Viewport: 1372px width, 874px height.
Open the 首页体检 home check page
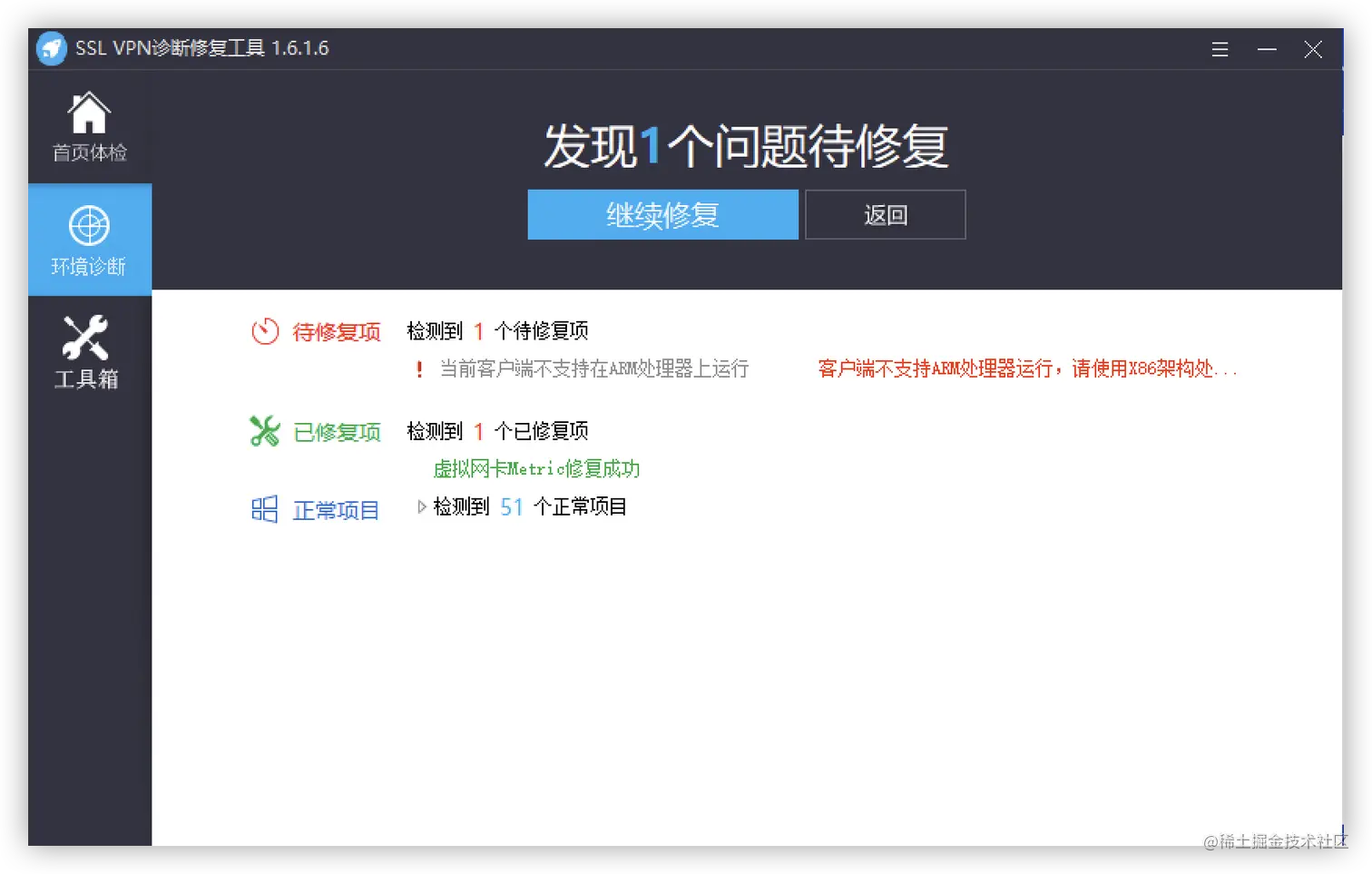pos(89,127)
